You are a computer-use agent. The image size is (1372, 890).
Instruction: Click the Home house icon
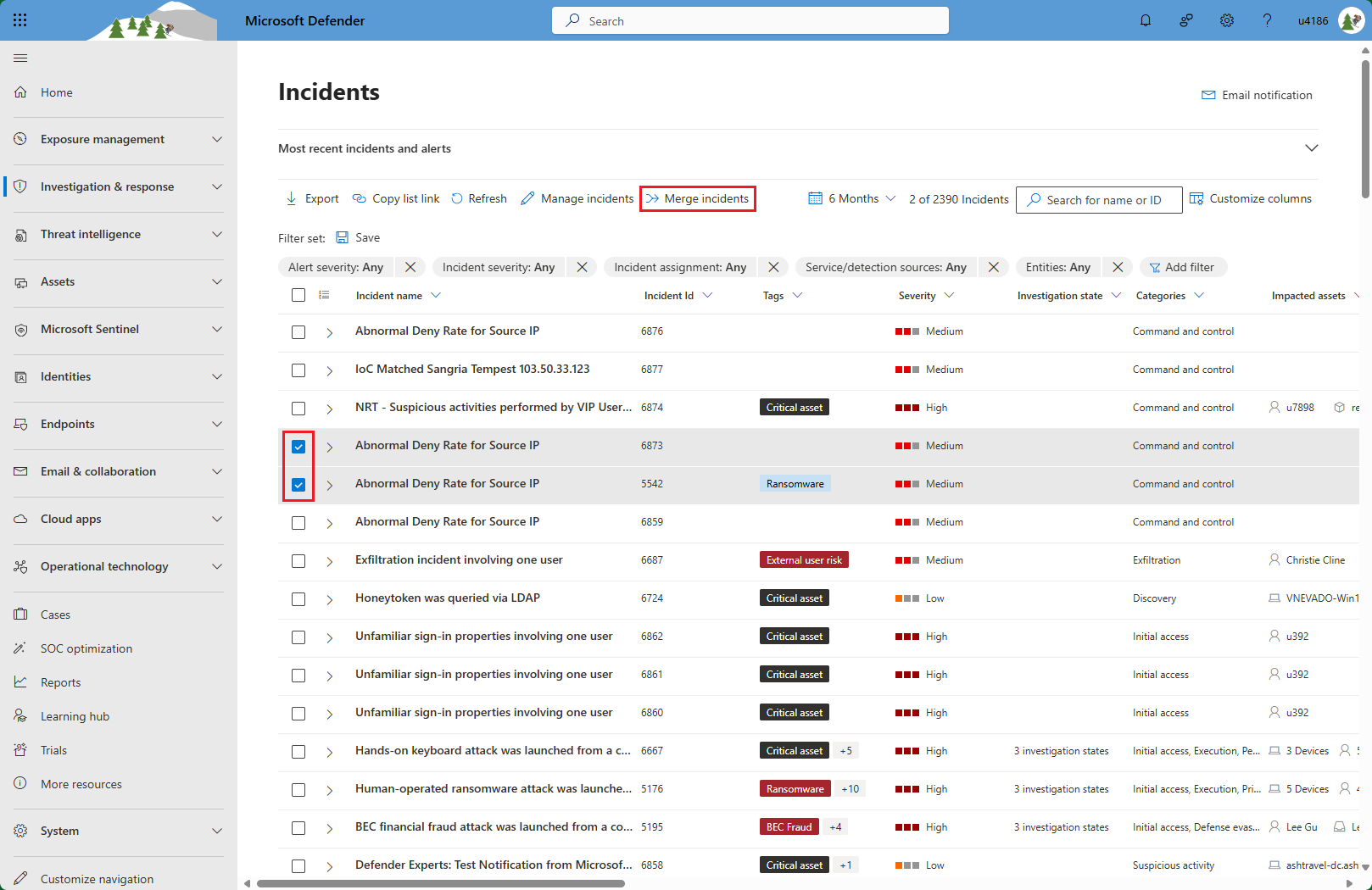(20, 92)
